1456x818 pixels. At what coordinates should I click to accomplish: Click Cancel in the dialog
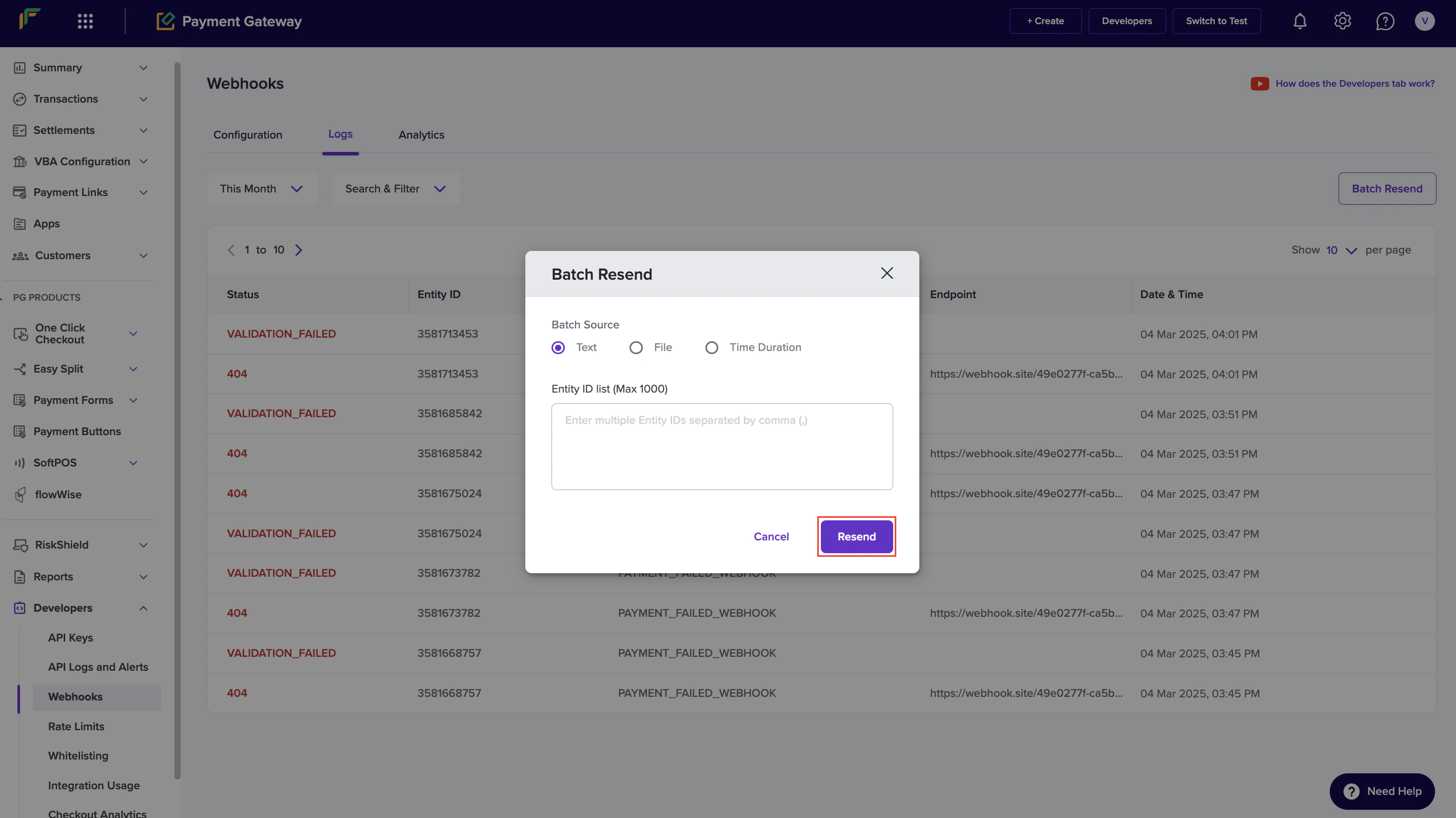pos(771,536)
